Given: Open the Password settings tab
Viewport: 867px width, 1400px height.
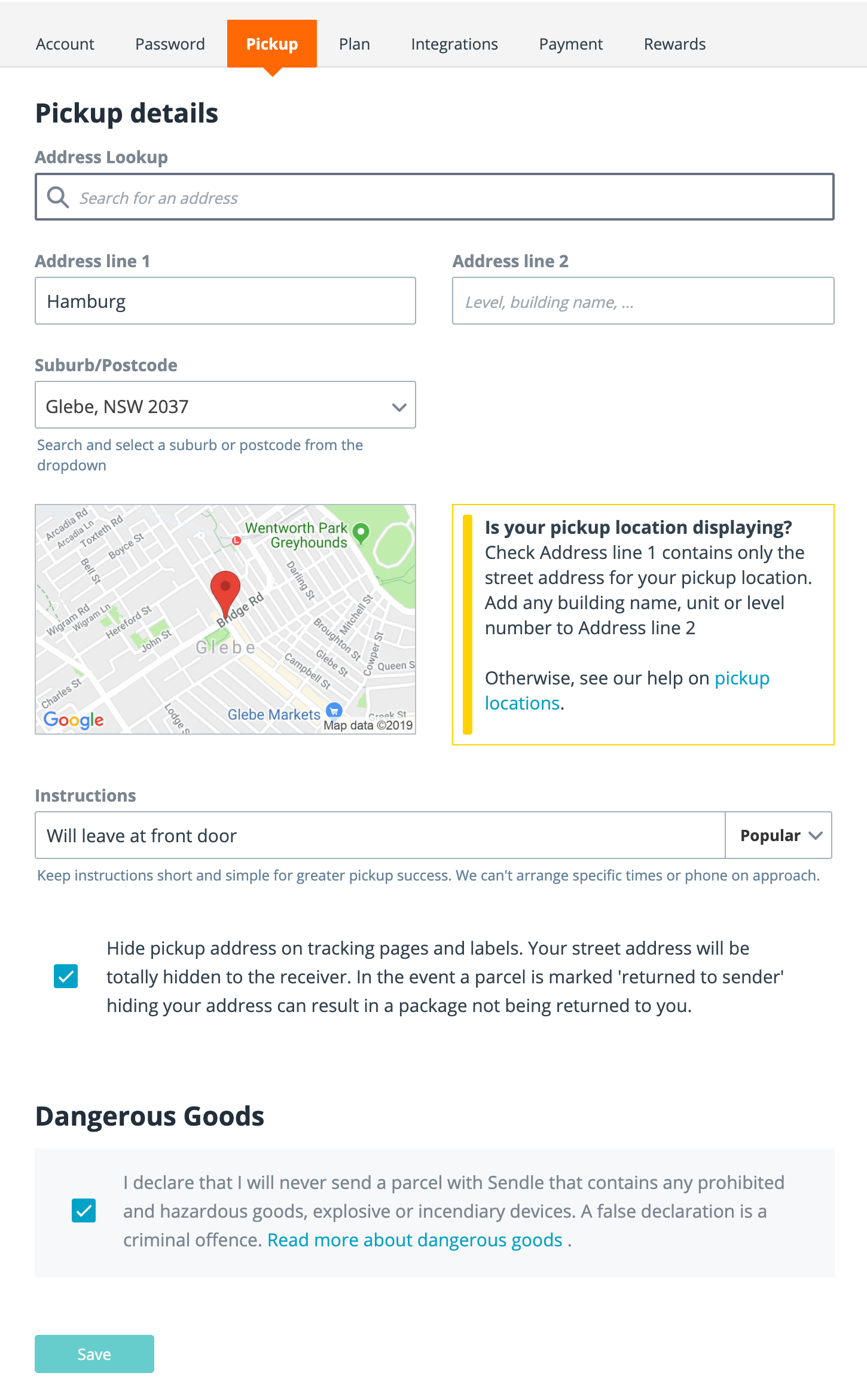Looking at the screenshot, I should coord(170,43).
